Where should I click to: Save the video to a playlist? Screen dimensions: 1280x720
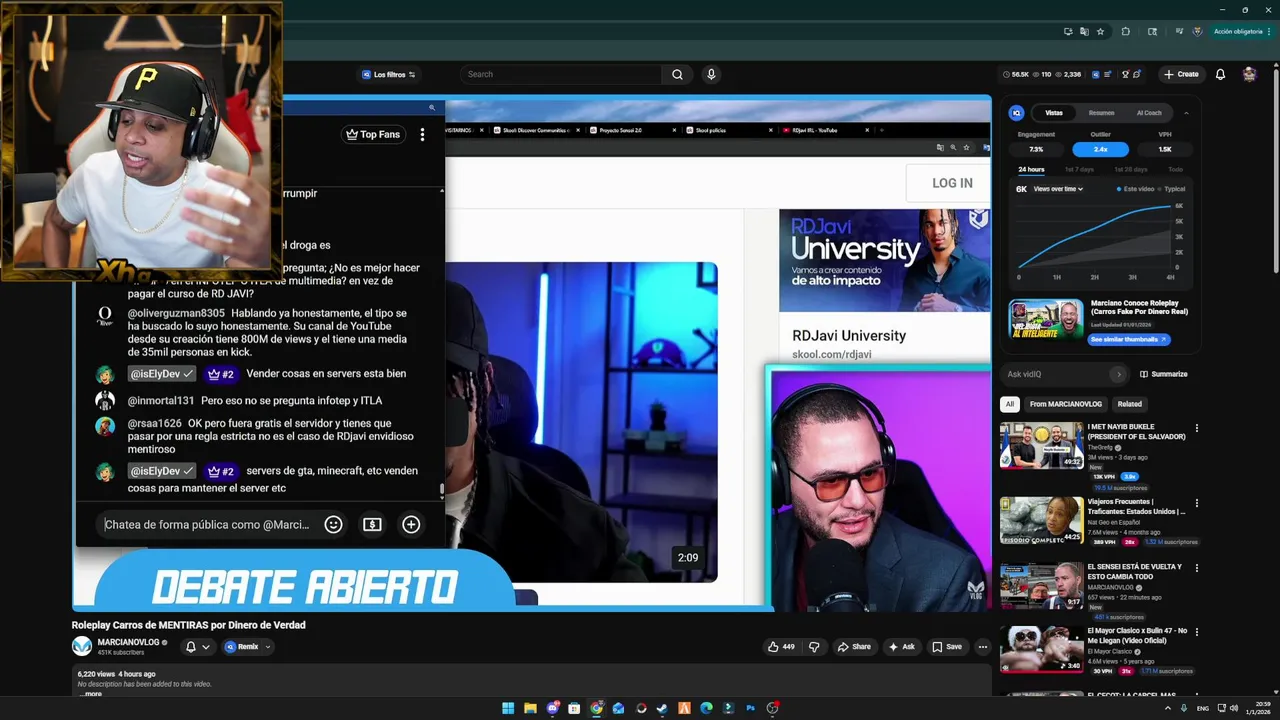[x=947, y=647]
